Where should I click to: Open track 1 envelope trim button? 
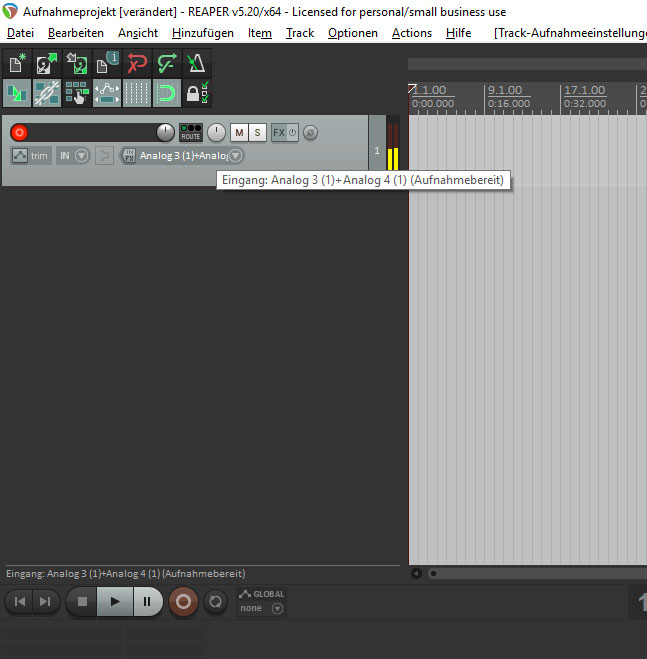(31, 156)
